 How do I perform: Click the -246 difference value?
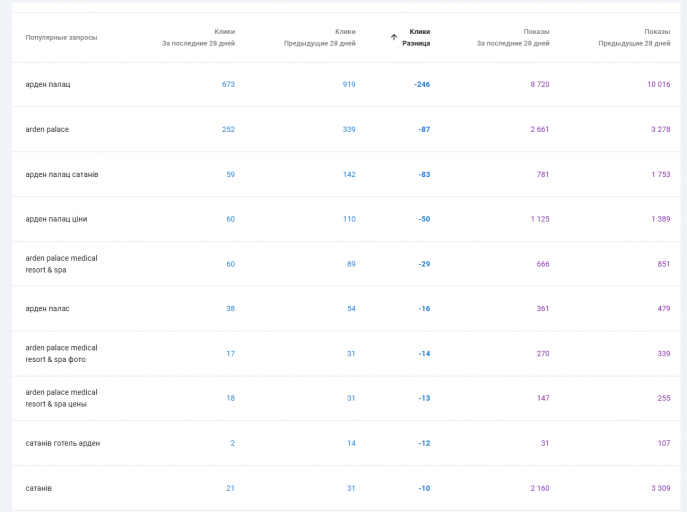(422, 84)
